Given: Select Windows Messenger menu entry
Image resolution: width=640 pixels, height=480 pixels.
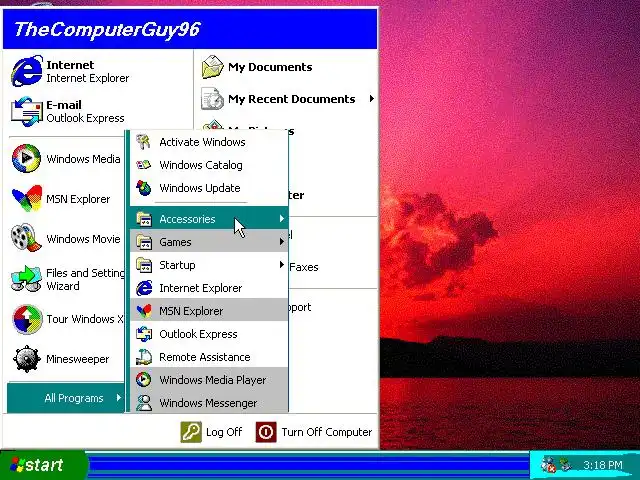Looking at the screenshot, I should point(209,403).
